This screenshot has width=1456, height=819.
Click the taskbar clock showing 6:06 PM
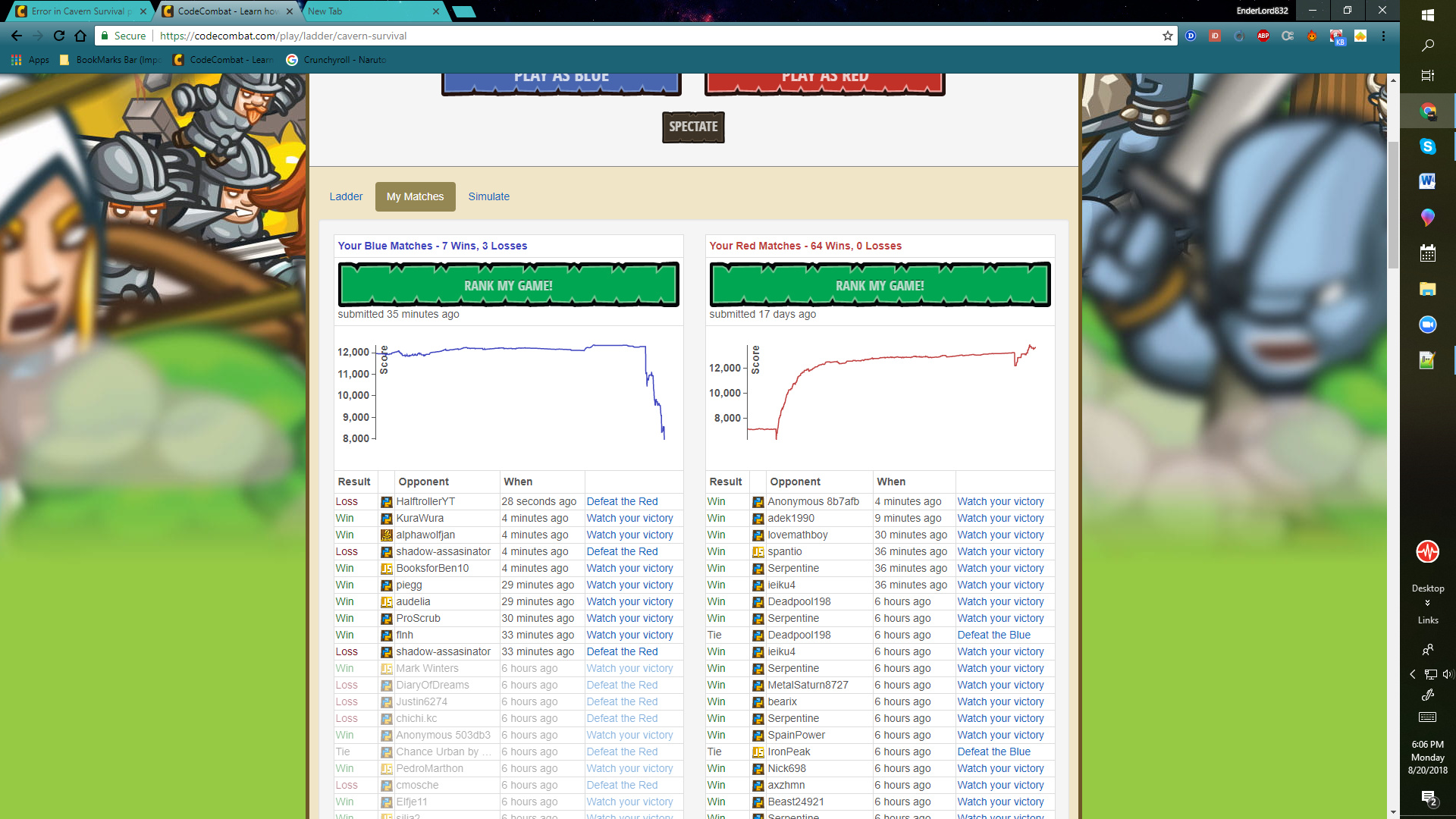pos(1428,757)
